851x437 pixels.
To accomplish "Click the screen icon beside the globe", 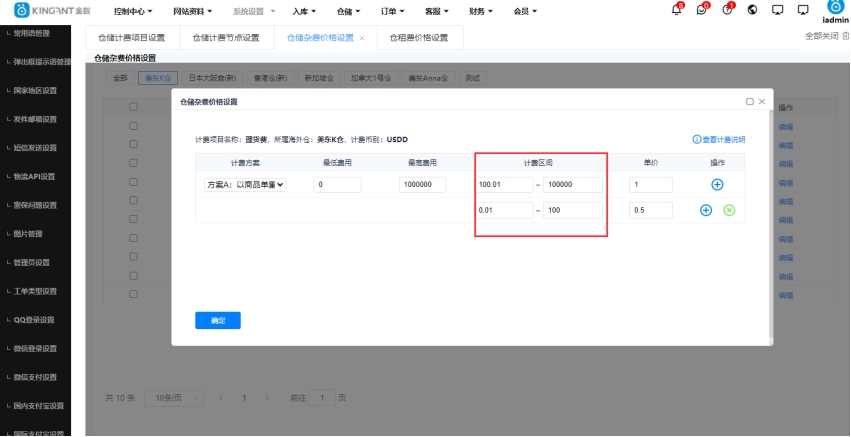I will pos(778,10).
